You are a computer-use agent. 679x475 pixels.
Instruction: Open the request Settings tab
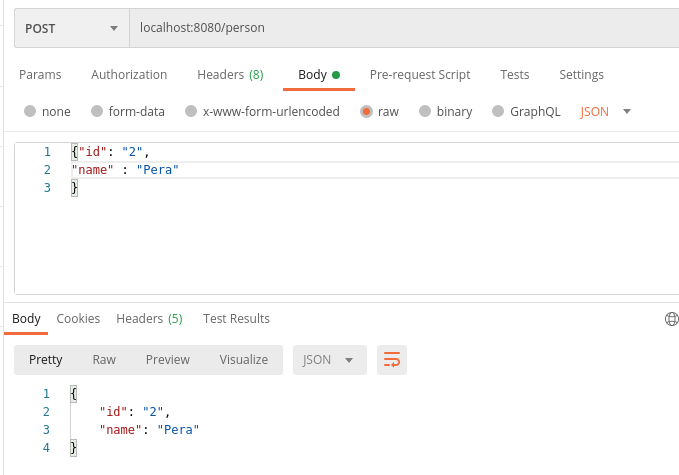(581, 74)
